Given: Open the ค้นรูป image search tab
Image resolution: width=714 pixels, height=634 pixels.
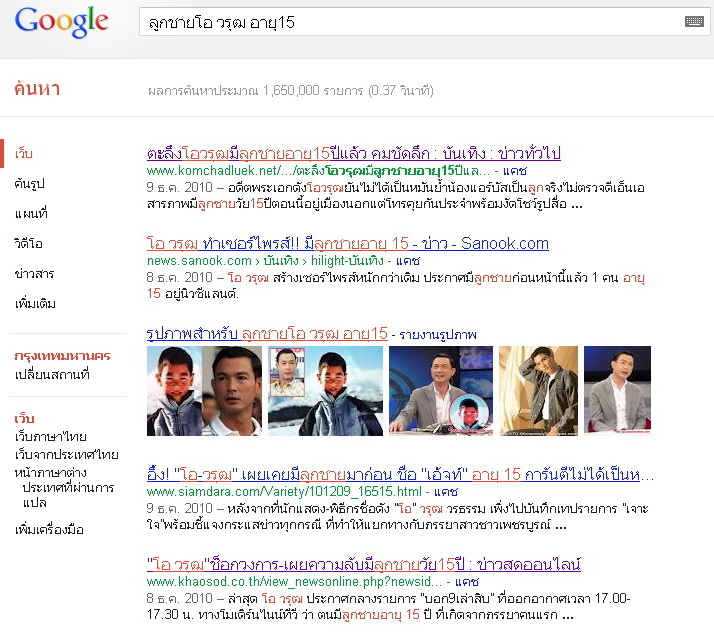Looking at the screenshot, I should point(30,184).
